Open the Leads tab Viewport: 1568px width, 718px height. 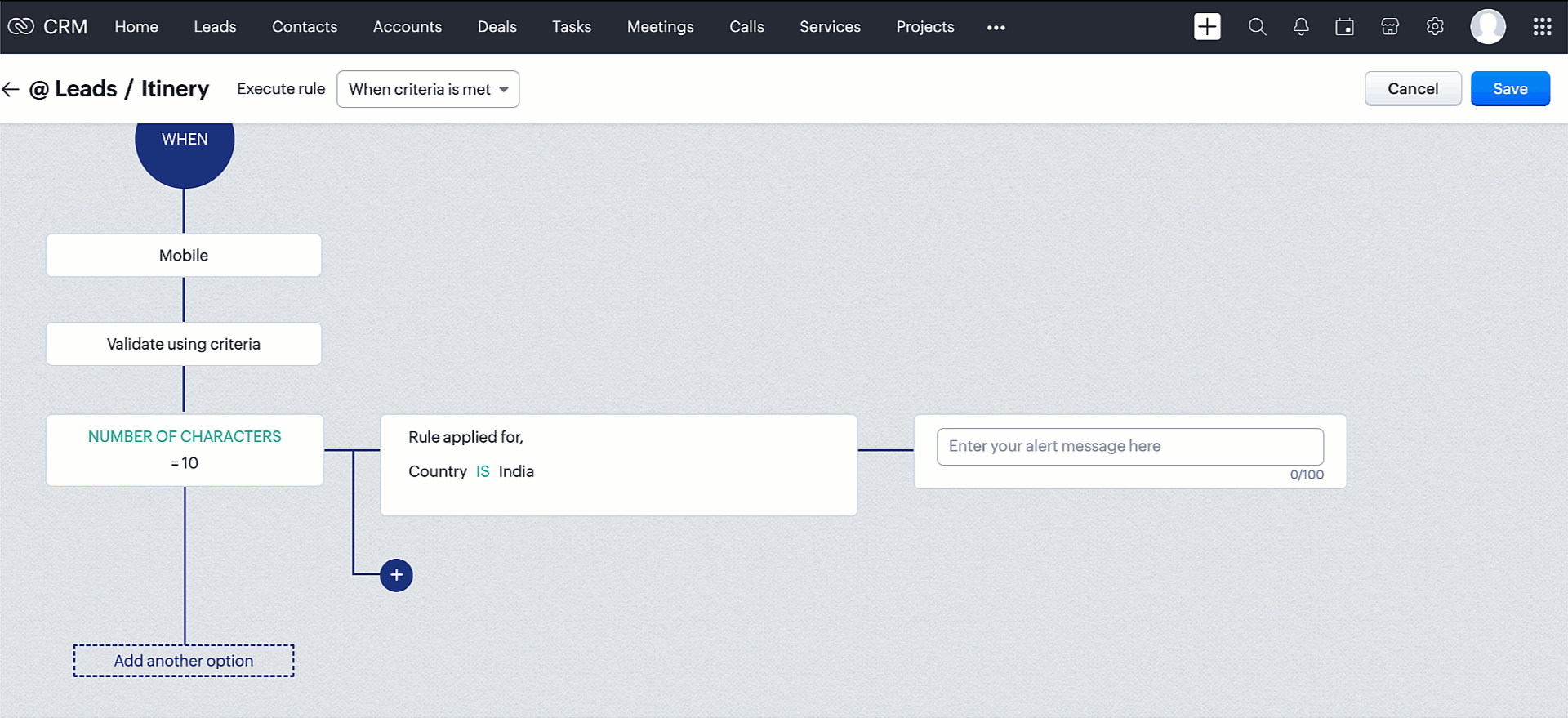pyautogui.click(x=215, y=27)
